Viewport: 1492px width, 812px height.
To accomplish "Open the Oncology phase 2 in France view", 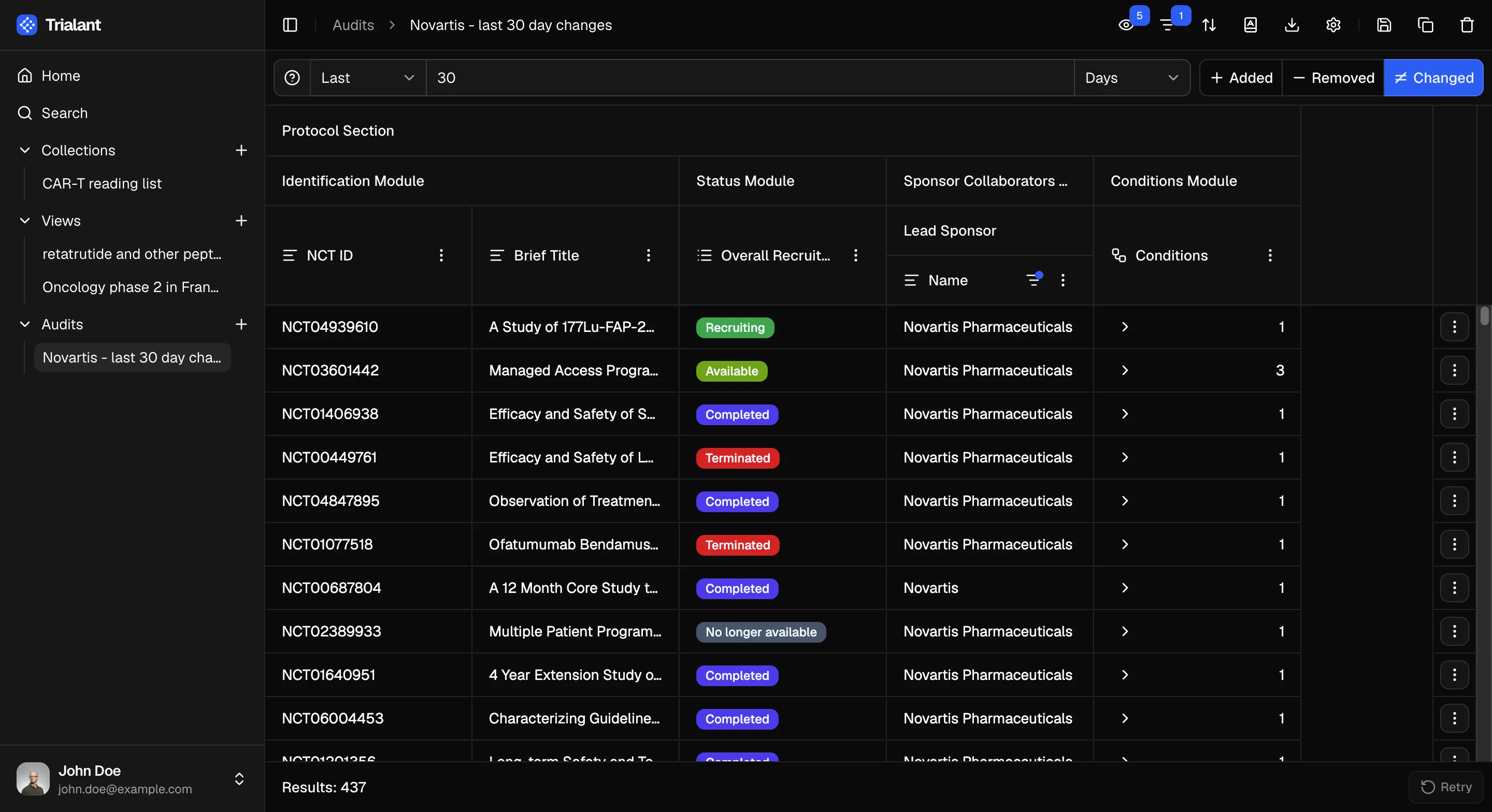I will click(132, 287).
